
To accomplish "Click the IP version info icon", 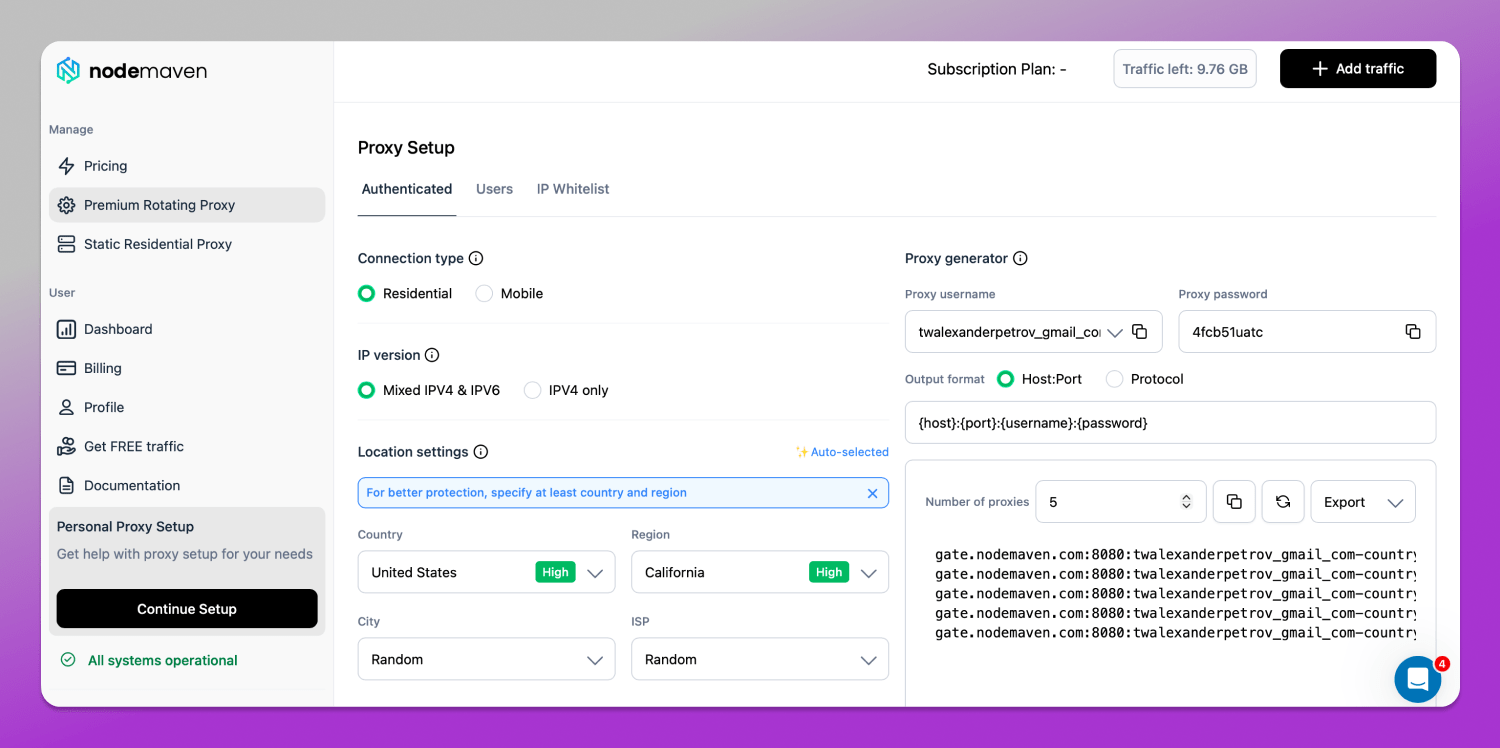I will click(432, 355).
